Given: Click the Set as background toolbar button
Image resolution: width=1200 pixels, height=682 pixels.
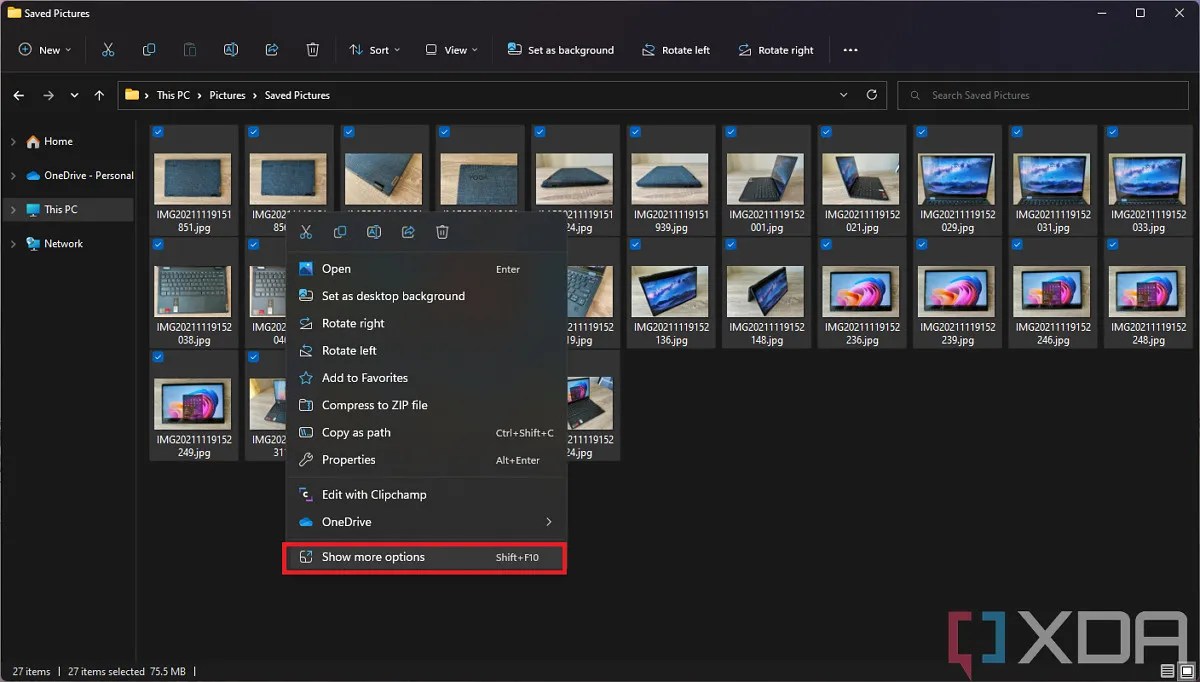Looking at the screenshot, I should pyautogui.click(x=561, y=49).
